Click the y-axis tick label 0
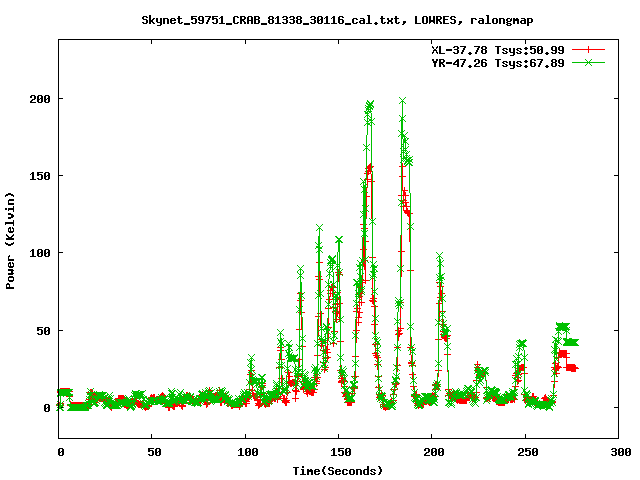The width and height of the screenshot is (640, 480). (x=47, y=408)
